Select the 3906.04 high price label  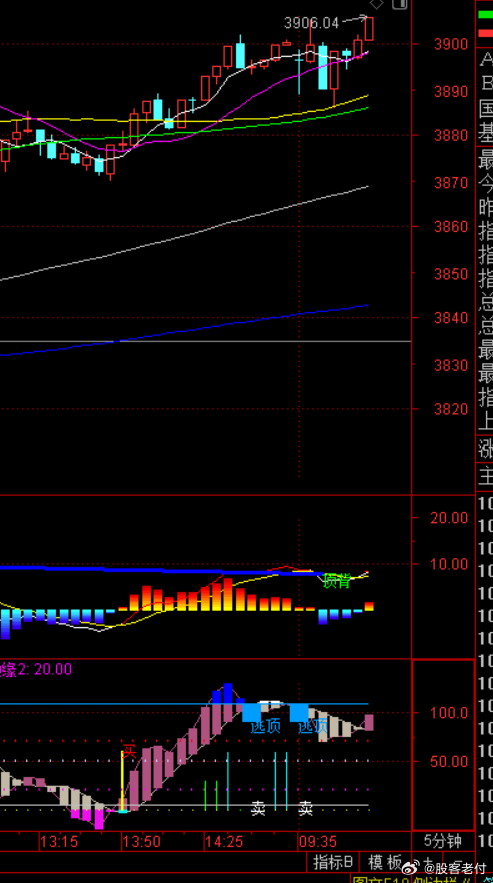pyautogui.click(x=312, y=23)
